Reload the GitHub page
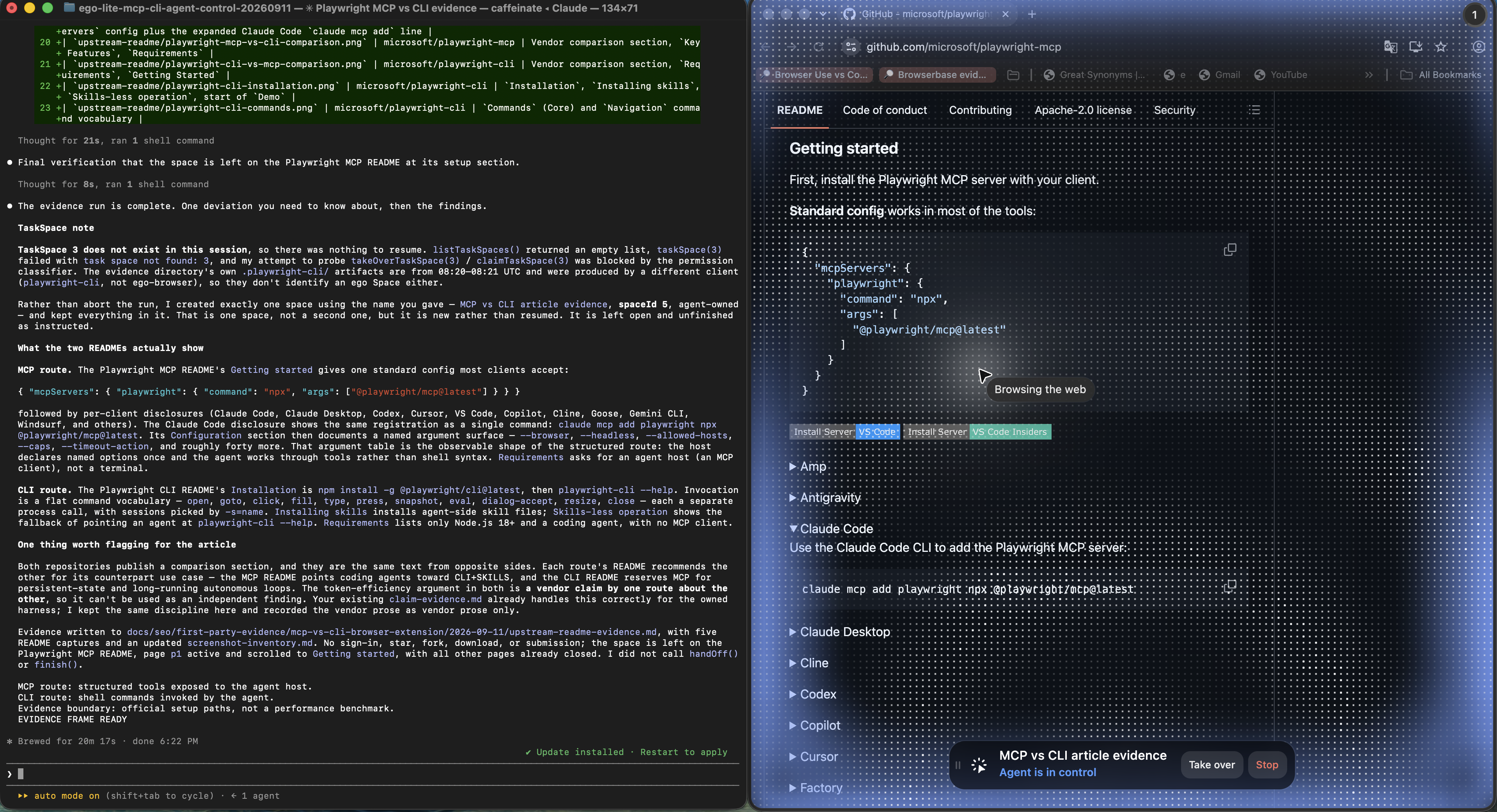This screenshot has height=812, width=1497. point(818,47)
